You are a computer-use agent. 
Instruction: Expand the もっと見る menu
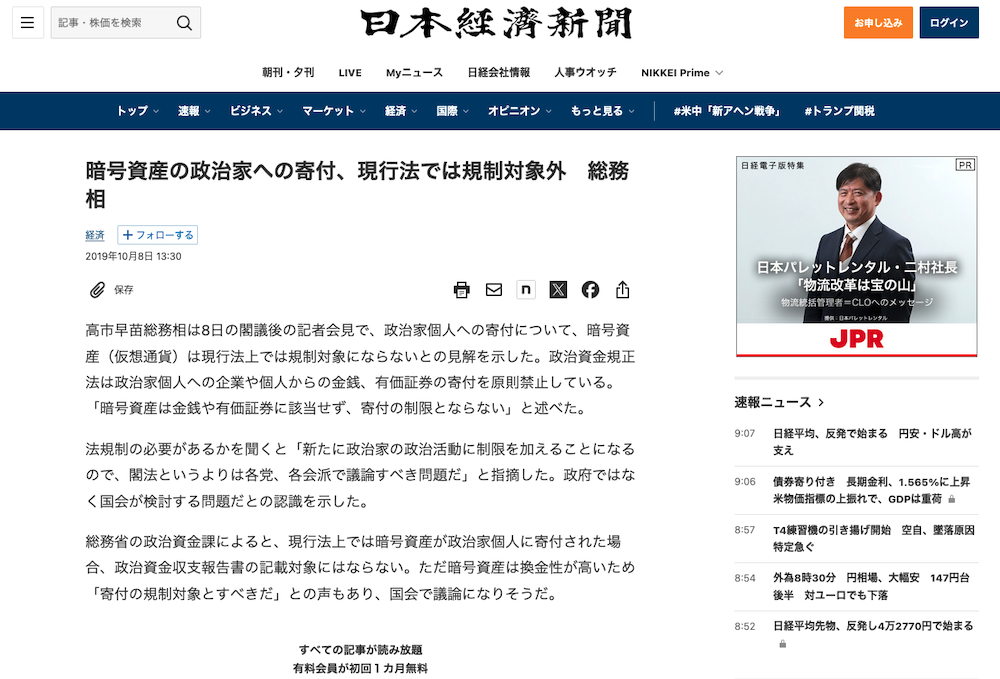click(603, 111)
